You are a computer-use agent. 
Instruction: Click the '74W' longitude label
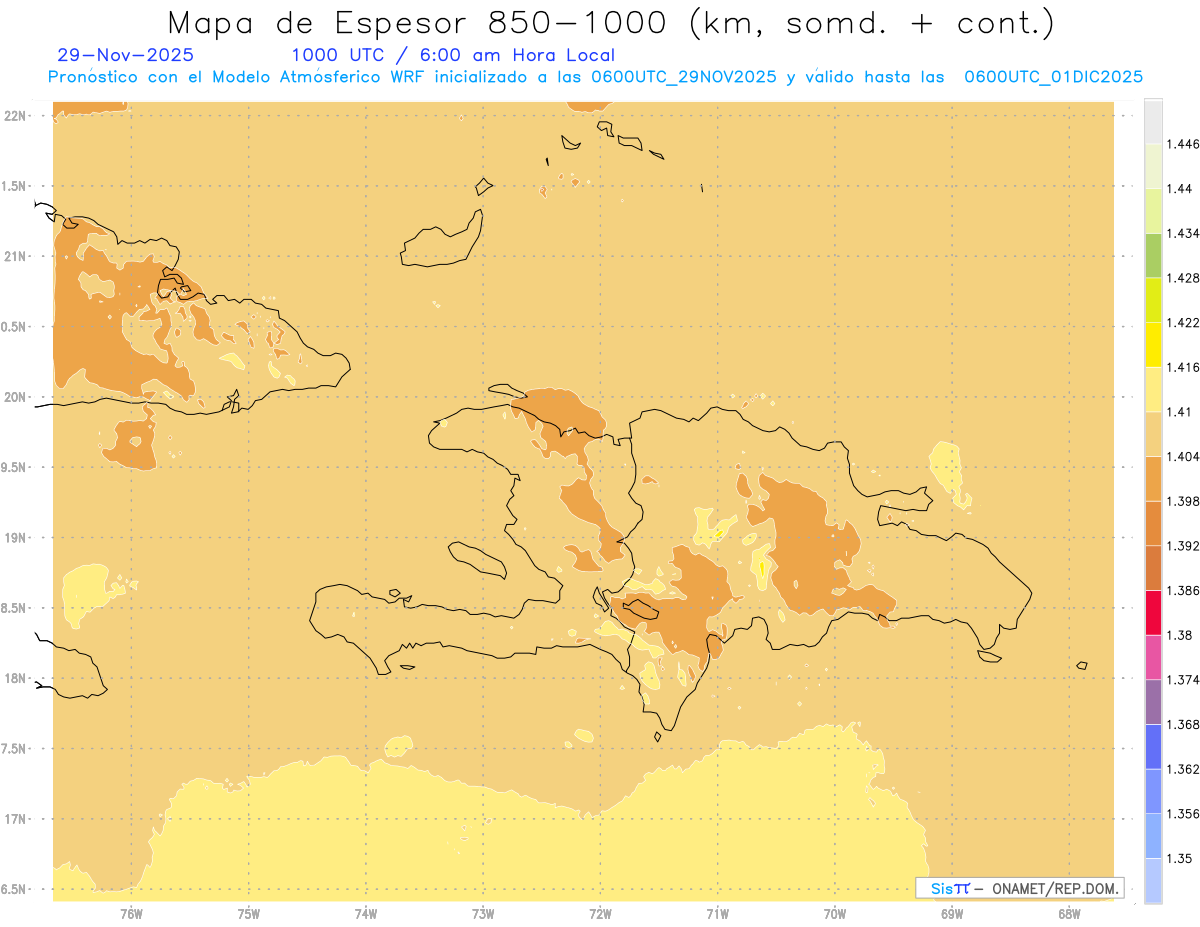[365, 914]
